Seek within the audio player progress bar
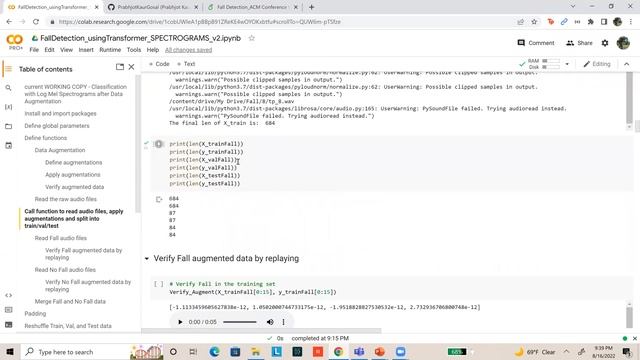640x360 pixels. (x=240, y=322)
